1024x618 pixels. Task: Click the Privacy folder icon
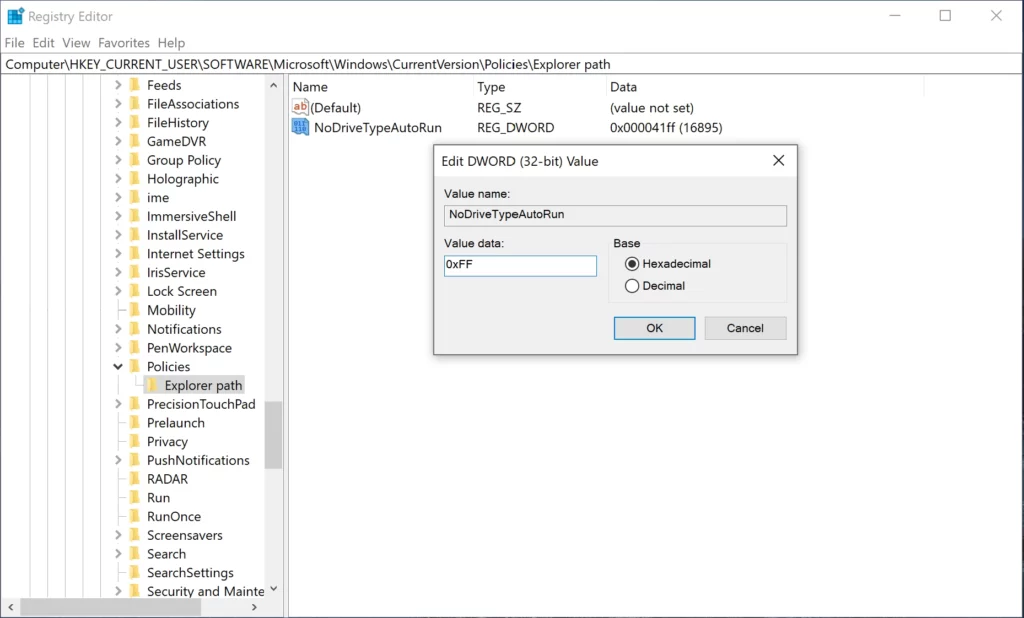[x=137, y=441]
